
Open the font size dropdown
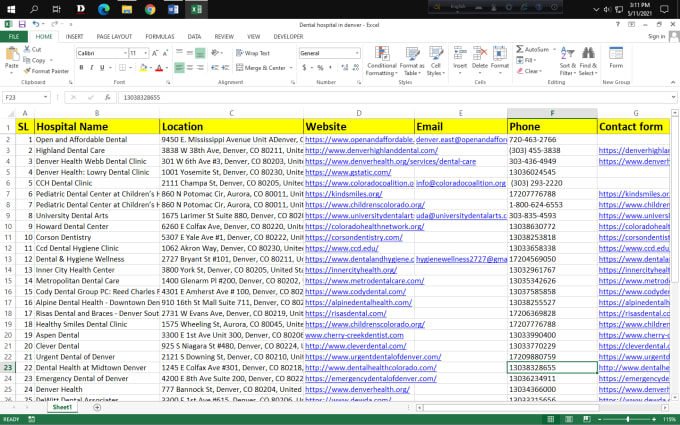[x=146, y=53]
